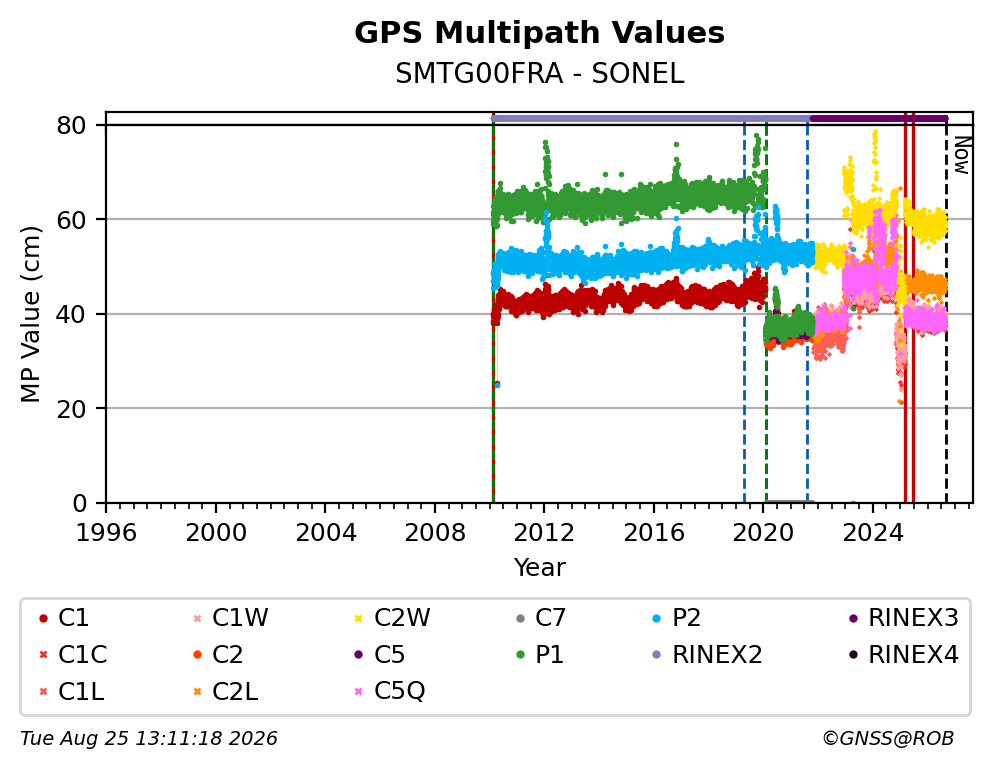Screen dimensions: 992x769
Task: Click the 2024 x-axis tick label
Action: pos(873,533)
